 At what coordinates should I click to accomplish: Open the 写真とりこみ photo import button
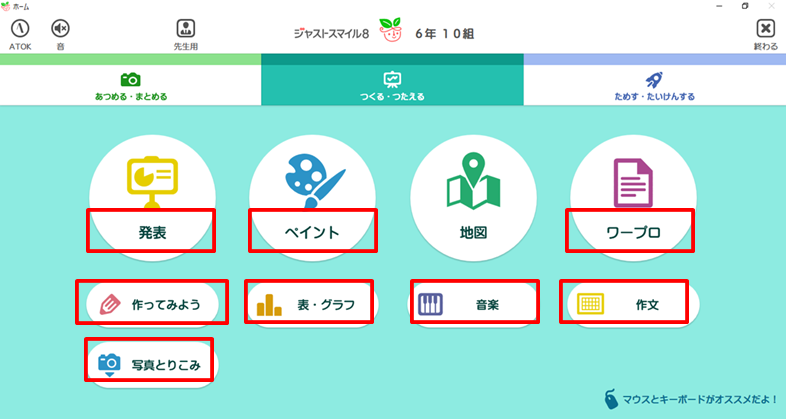coord(152,365)
